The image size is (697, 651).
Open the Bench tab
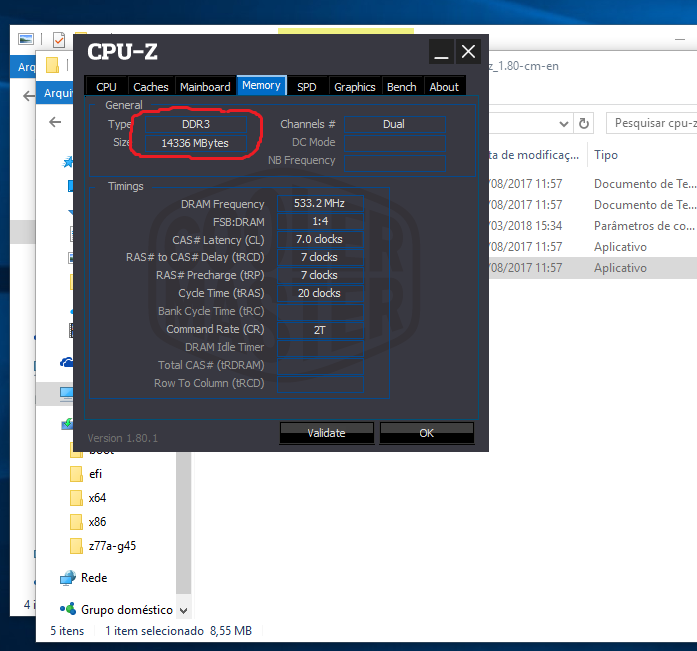tap(402, 86)
